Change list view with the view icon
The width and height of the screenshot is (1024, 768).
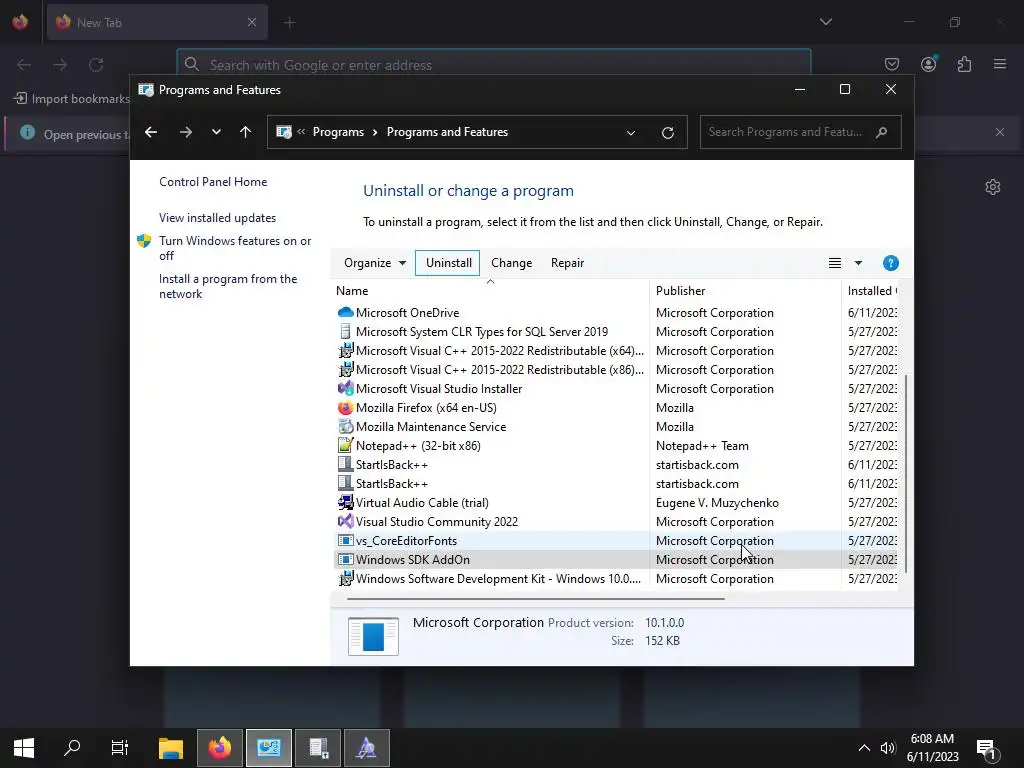835,263
